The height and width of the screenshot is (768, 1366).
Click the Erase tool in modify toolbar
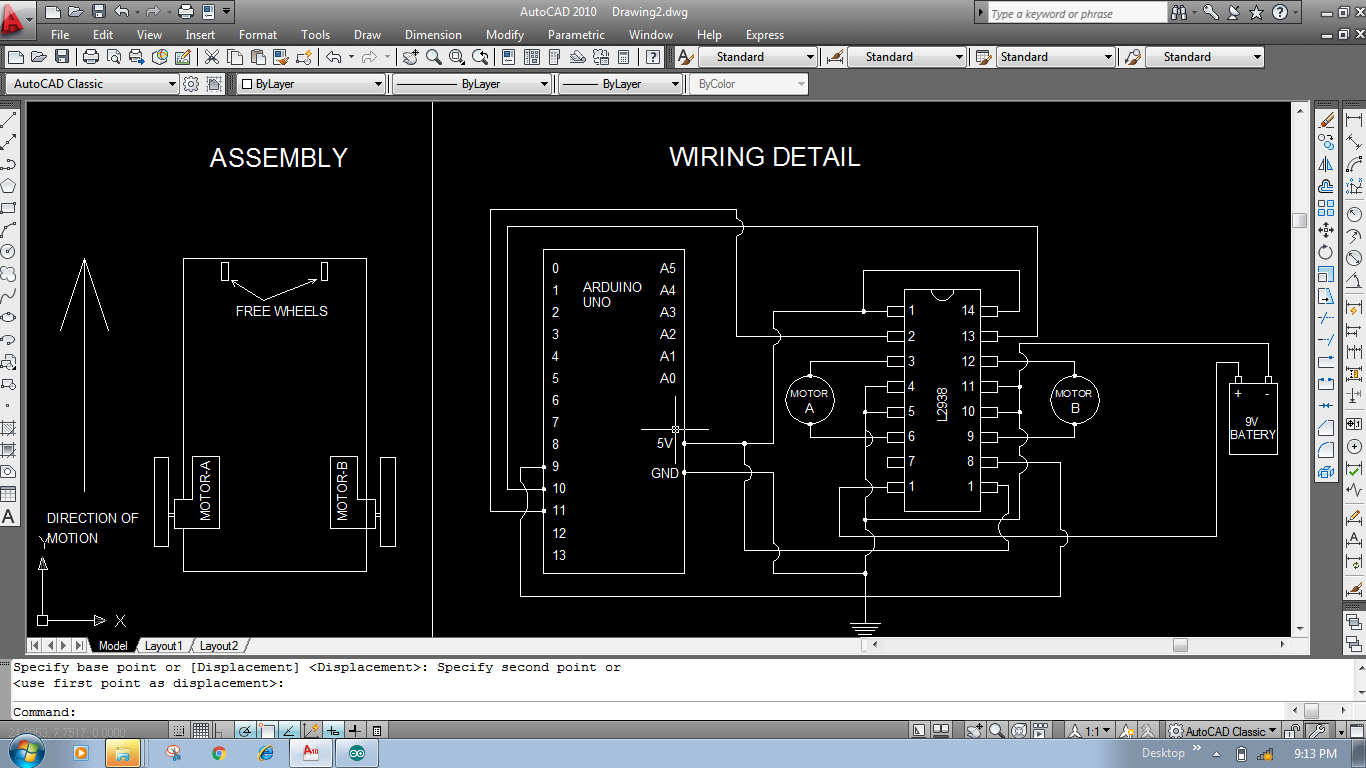[1326, 120]
